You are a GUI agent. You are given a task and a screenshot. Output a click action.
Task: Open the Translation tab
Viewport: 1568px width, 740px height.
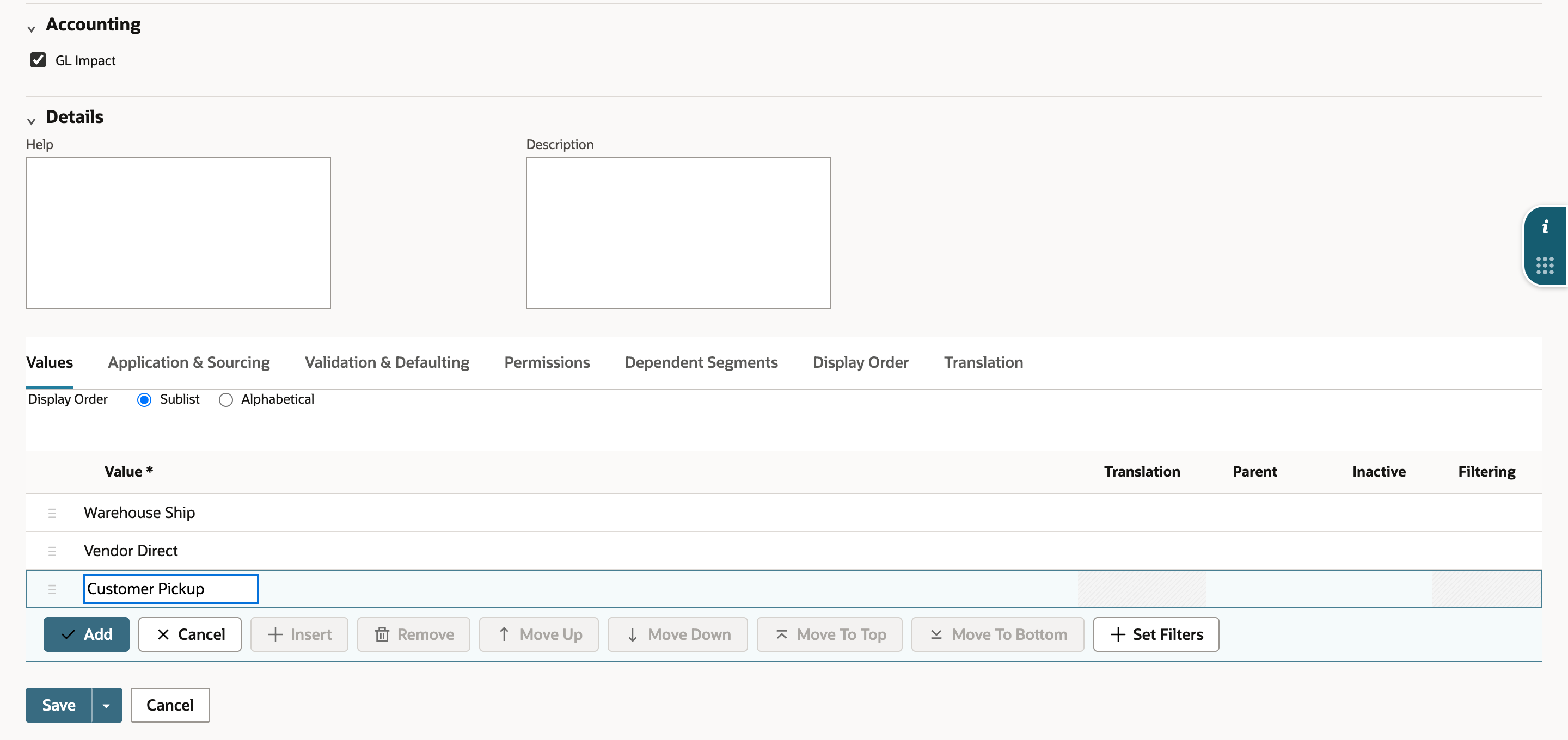[x=984, y=363]
